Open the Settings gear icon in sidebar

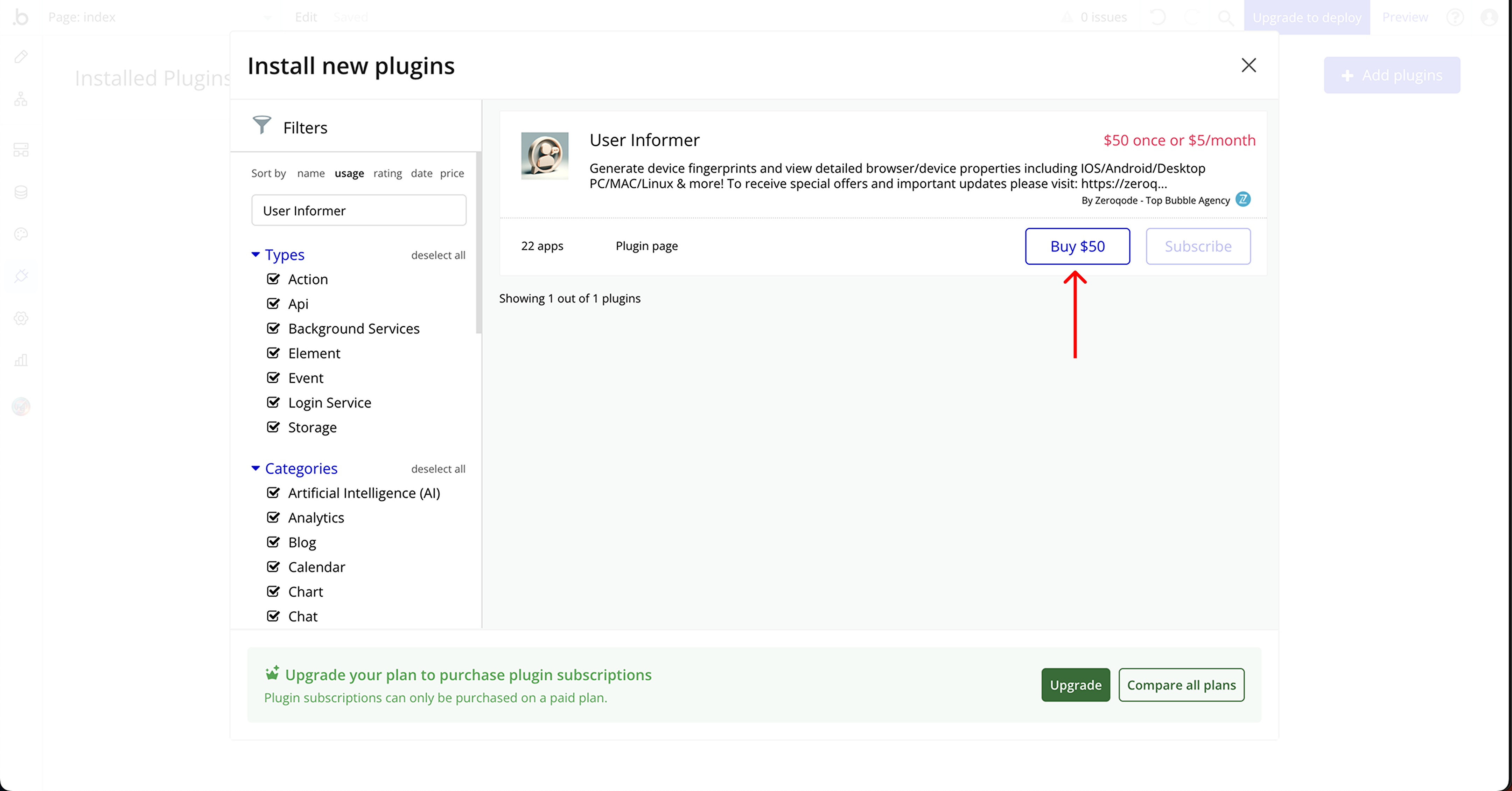click(21, 318)
